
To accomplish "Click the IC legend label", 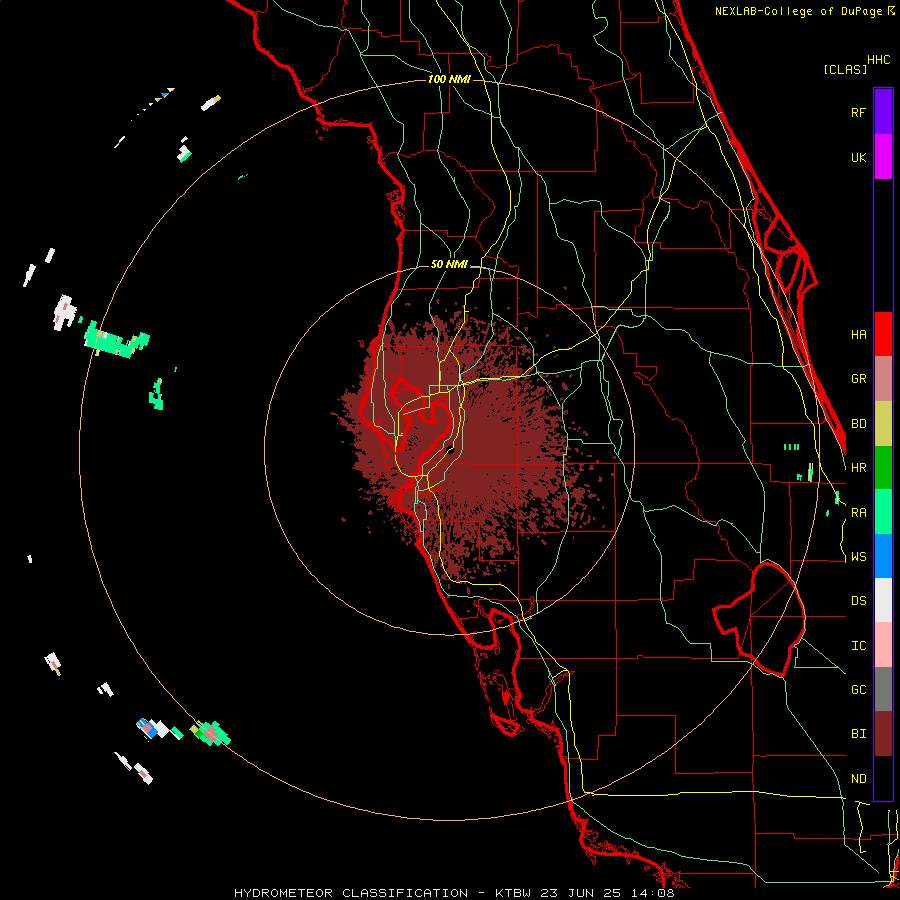I will click(858, 646).
